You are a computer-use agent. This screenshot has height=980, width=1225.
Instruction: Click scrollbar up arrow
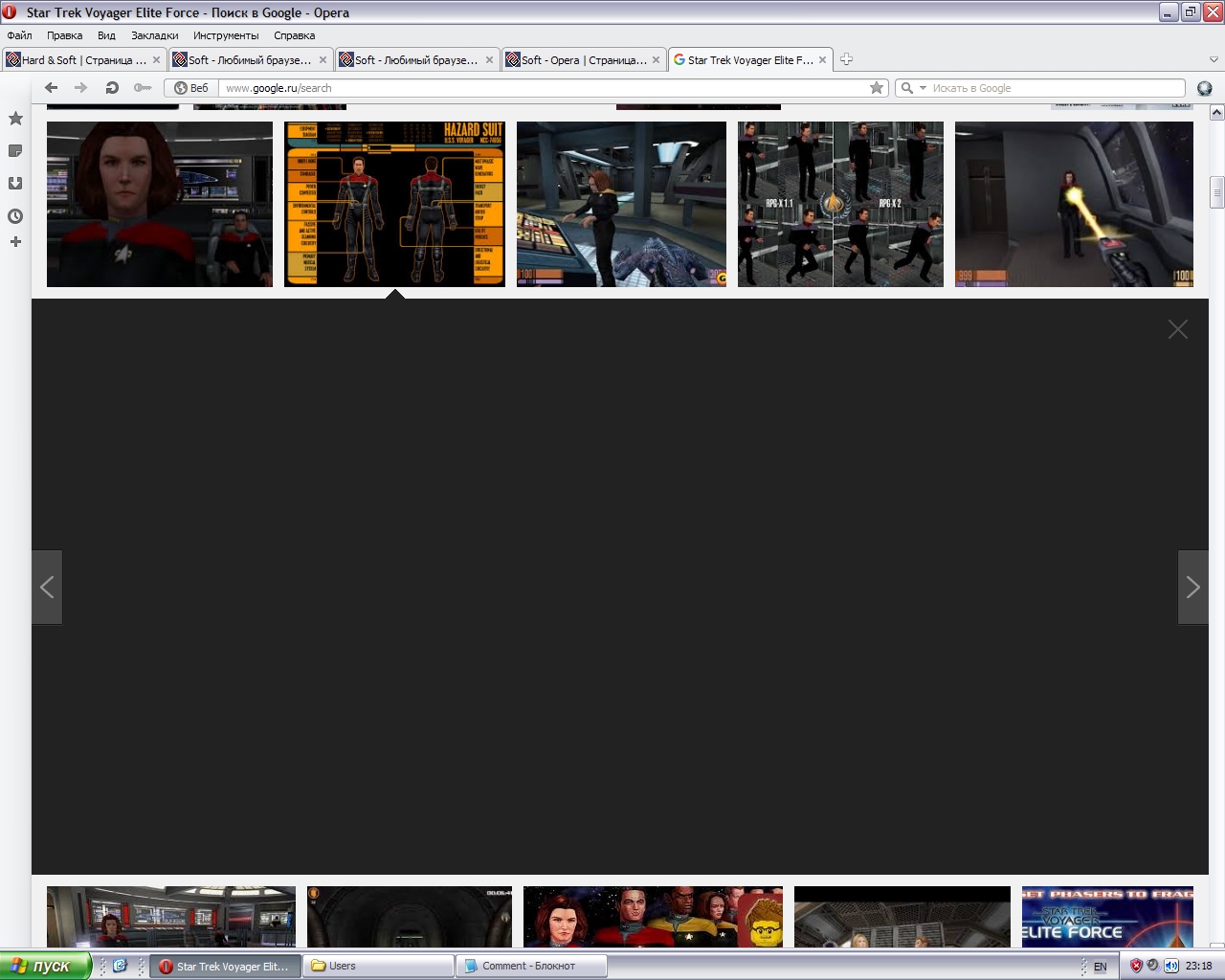[x=1217, y=112]
